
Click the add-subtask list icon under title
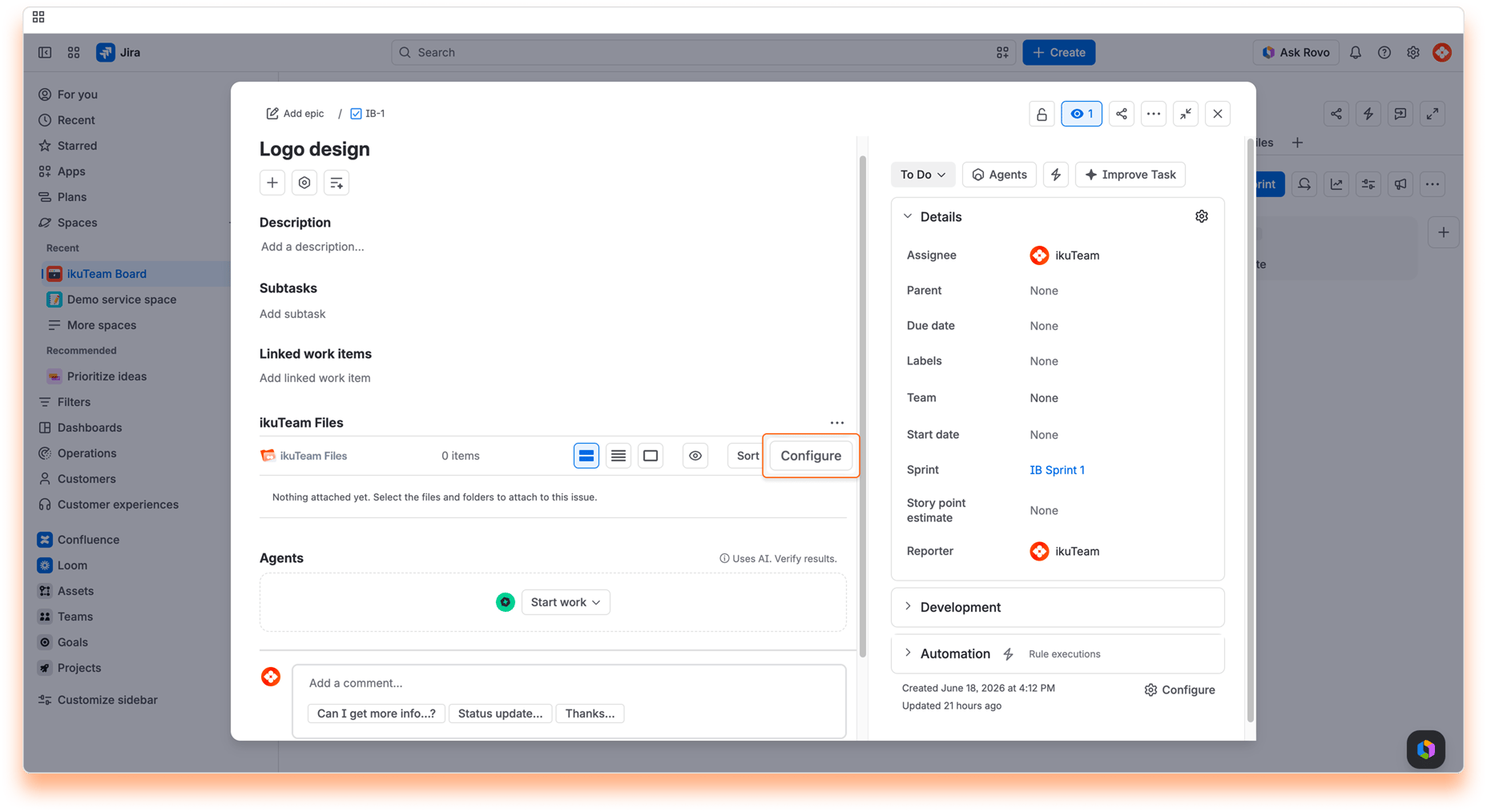336,183
